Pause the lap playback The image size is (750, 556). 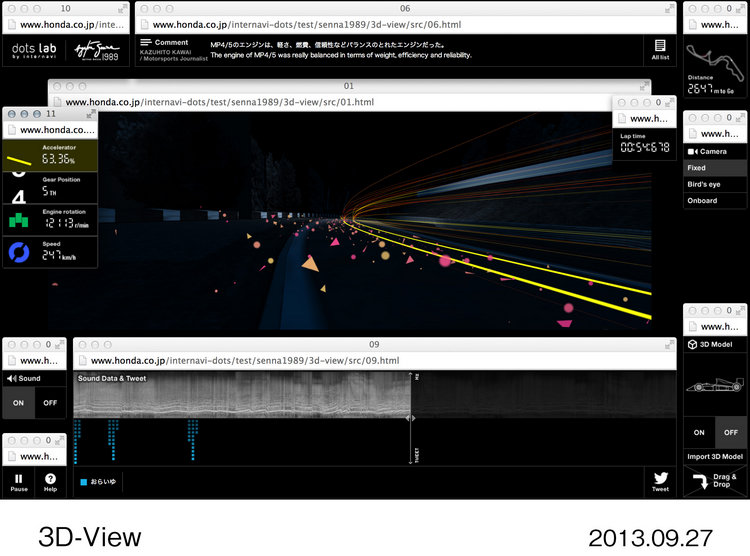(19, 480)
